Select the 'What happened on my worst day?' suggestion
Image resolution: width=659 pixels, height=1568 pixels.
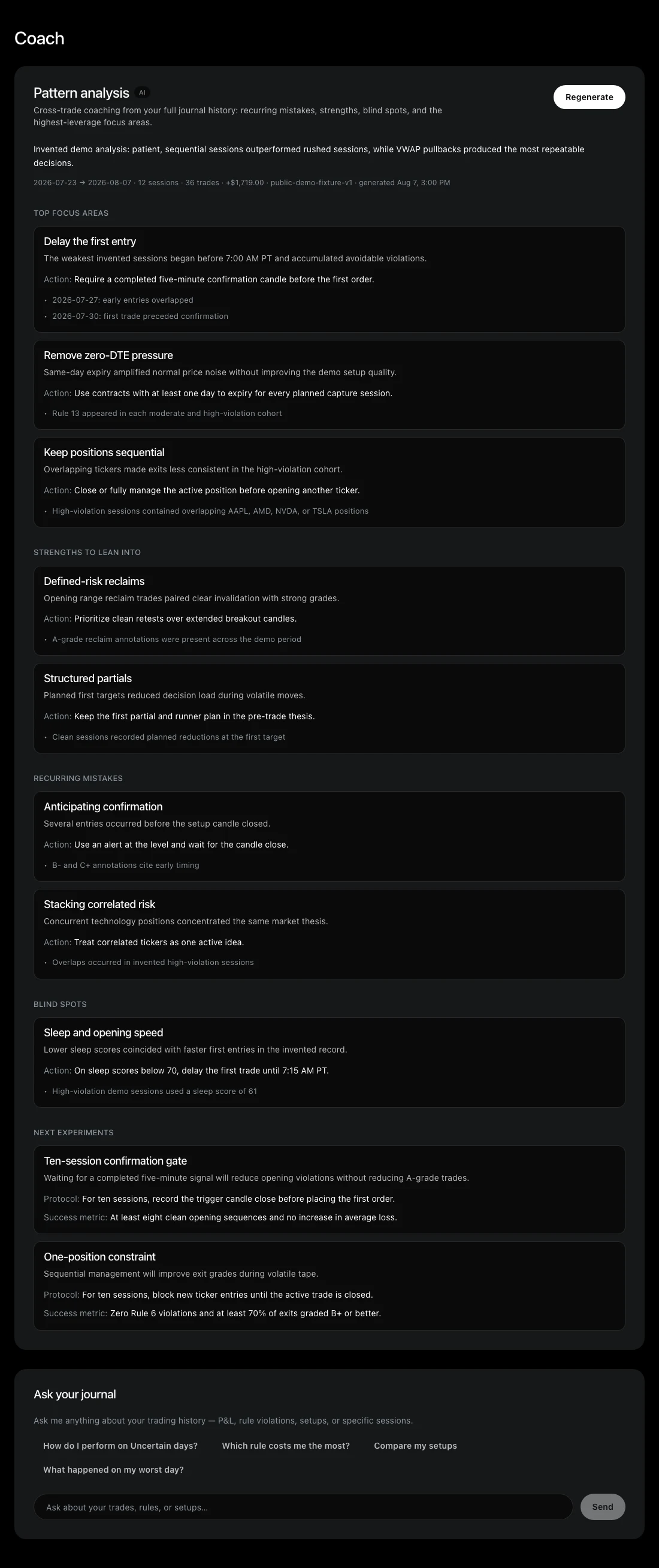[113, 1469]
